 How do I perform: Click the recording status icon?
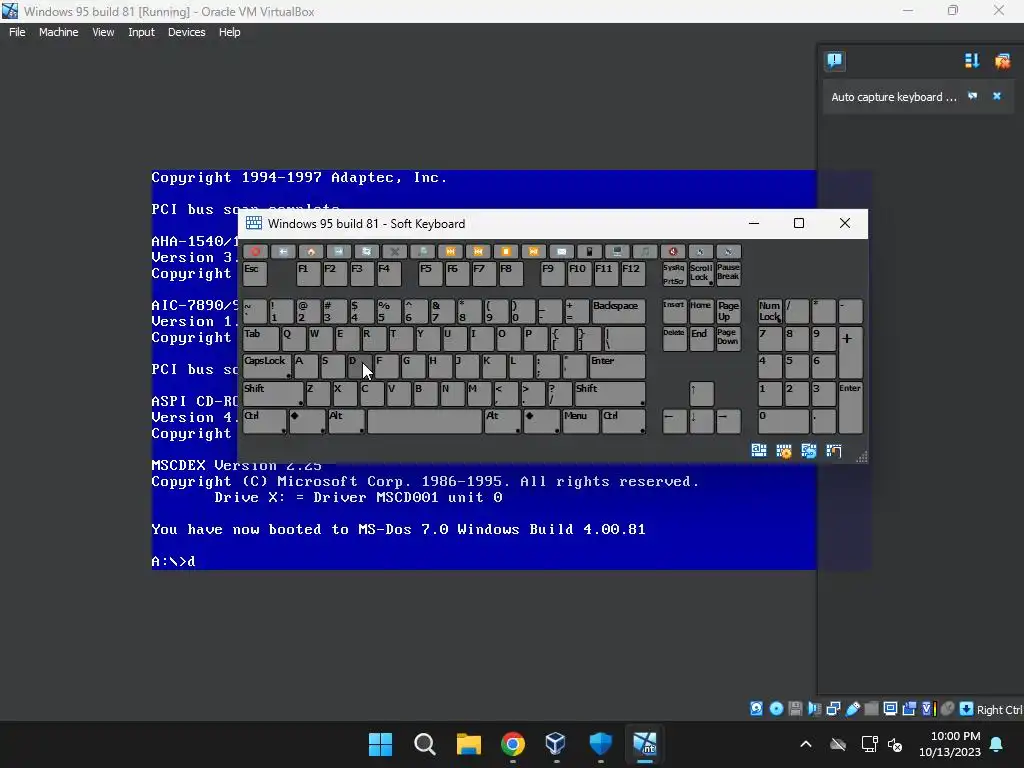tap(909, 709)
